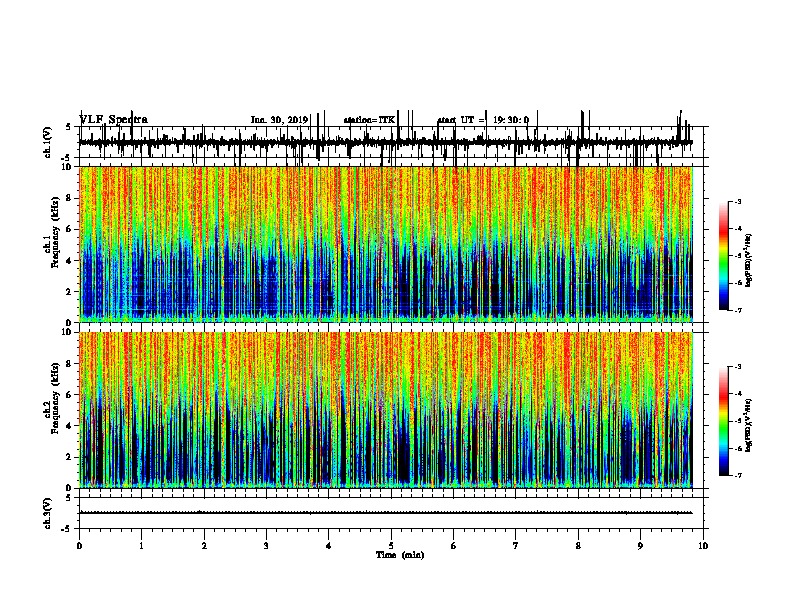This screenshot has height=612, width=792.
Task: Click time-axis tick label "9" at bottom
Action: tap(640, 546)
